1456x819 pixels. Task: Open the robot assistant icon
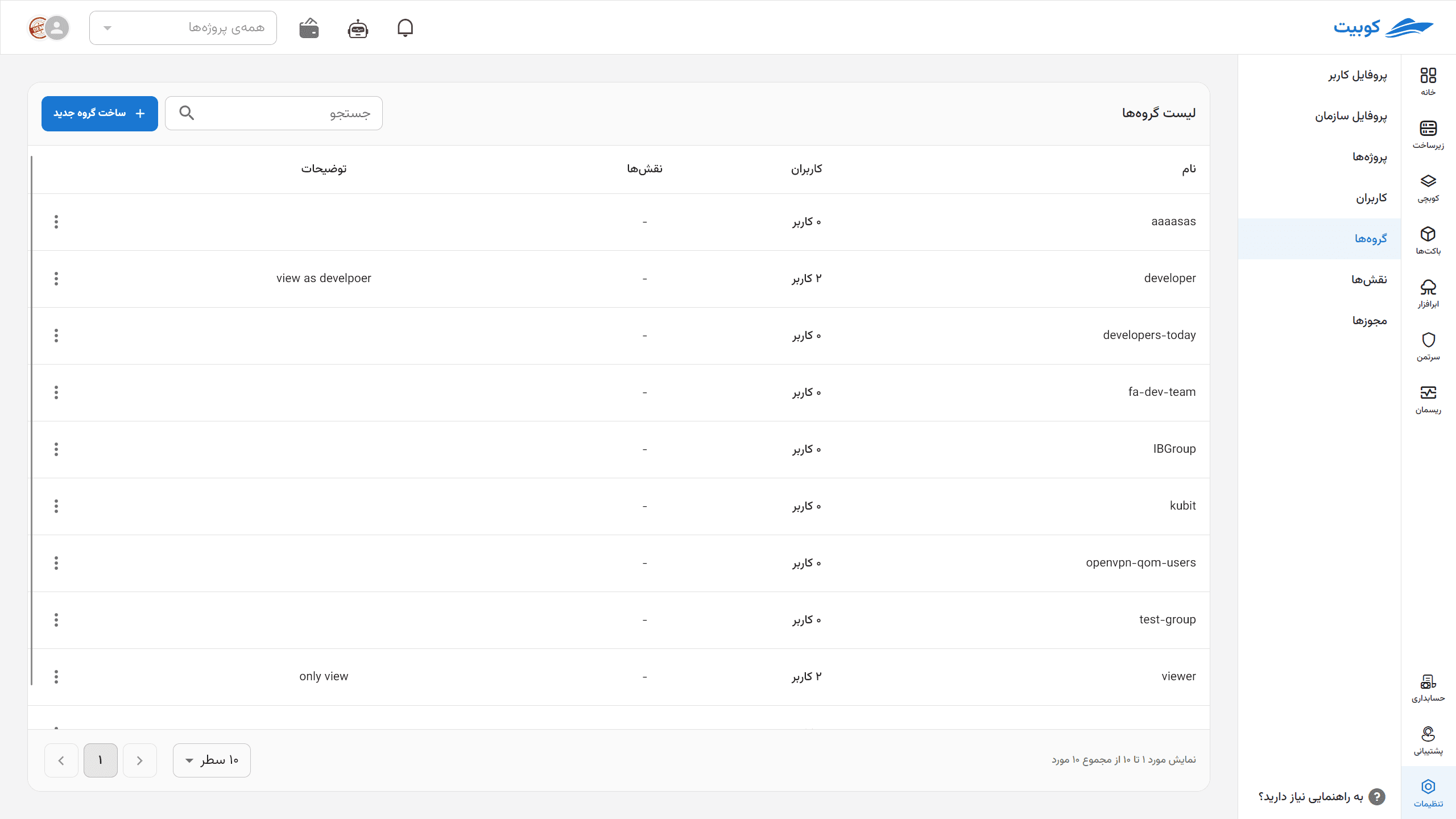point(358,28)
